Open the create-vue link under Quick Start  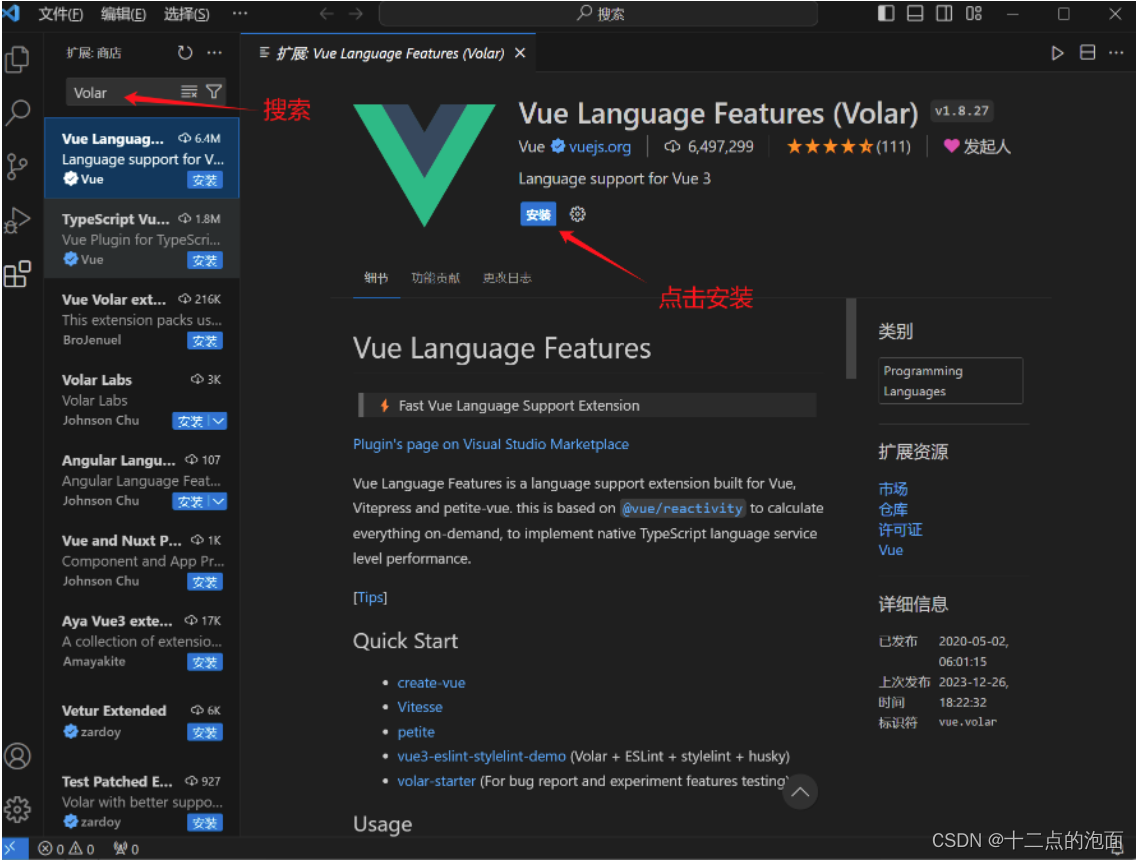(x=431, y=682)
